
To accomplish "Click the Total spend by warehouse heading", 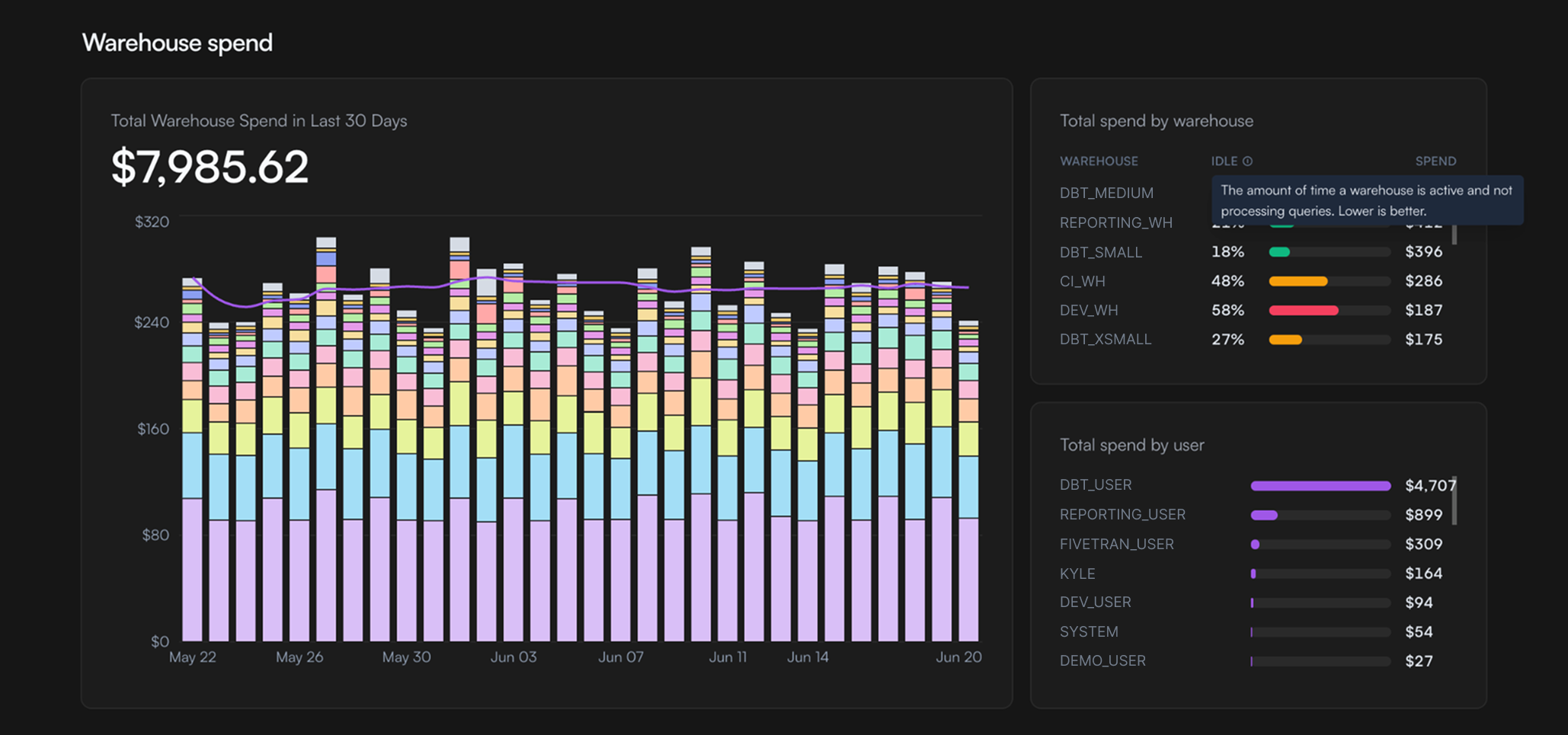I will [1156, 121].
